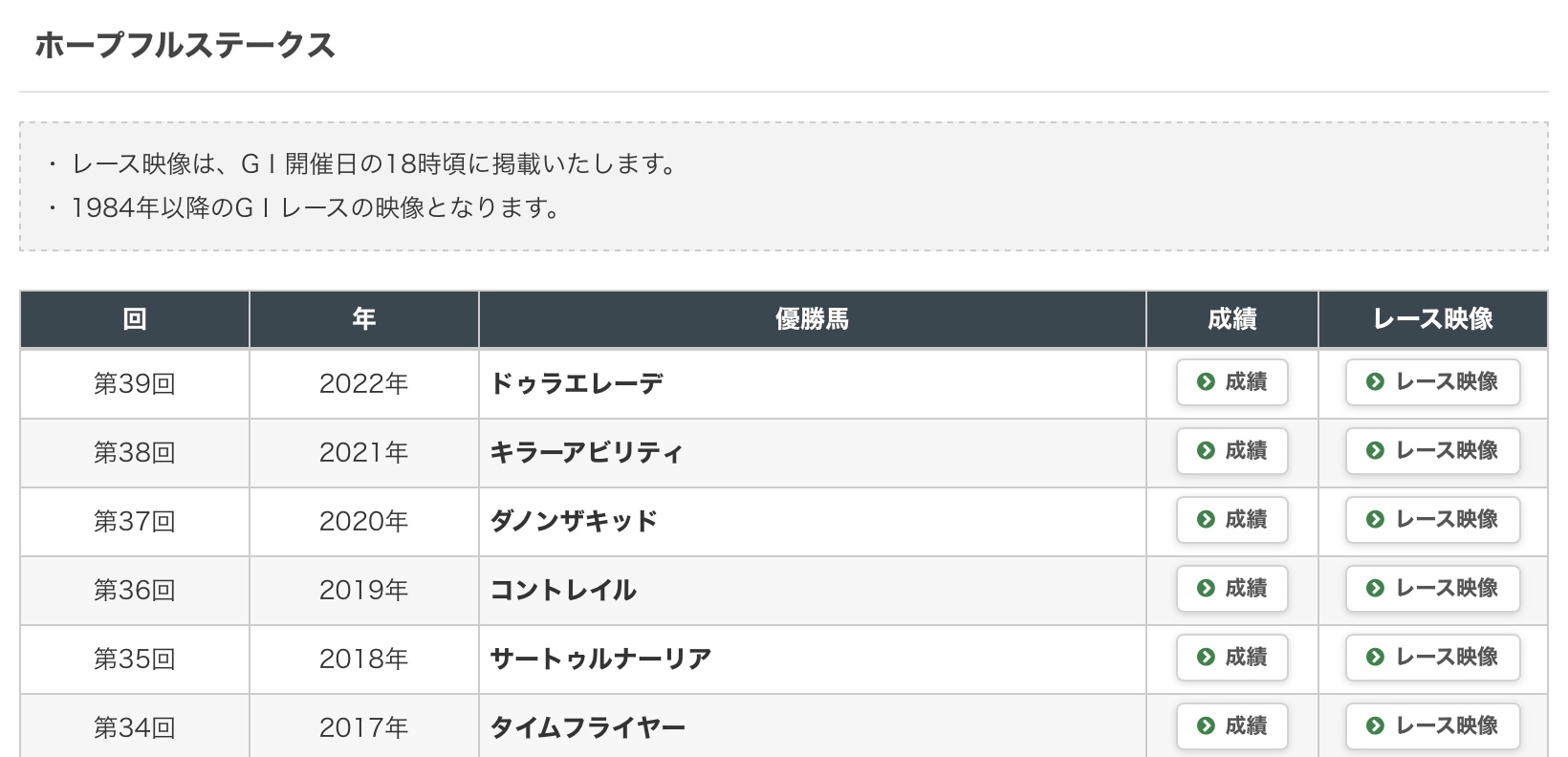Open レース映像 for the 2022 race
This screenshot has width=1568, height=757.
tap(1432, 382)
